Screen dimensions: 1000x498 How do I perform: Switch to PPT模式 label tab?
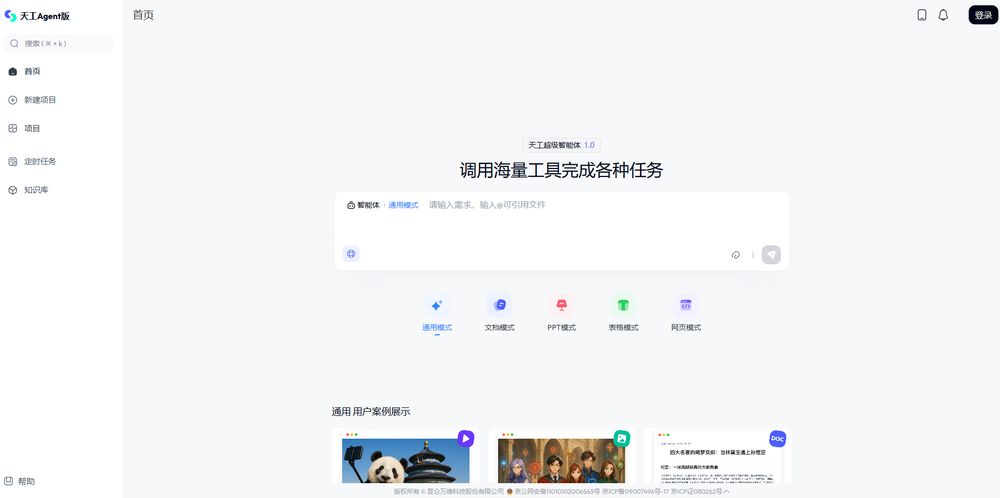pos(562,328)
